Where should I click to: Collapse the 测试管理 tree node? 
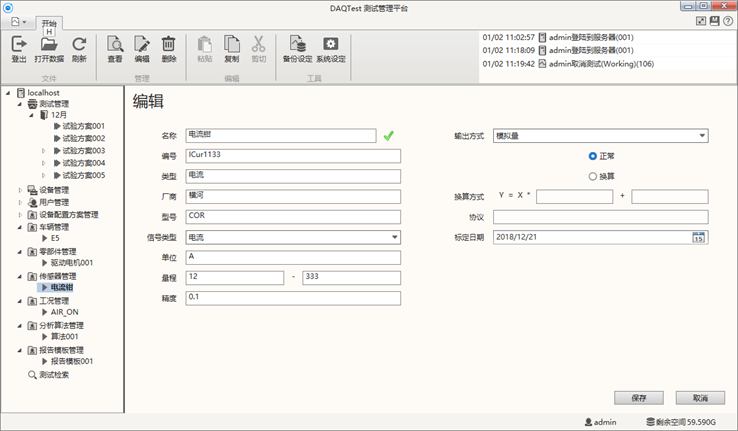(x=19, y=103)
